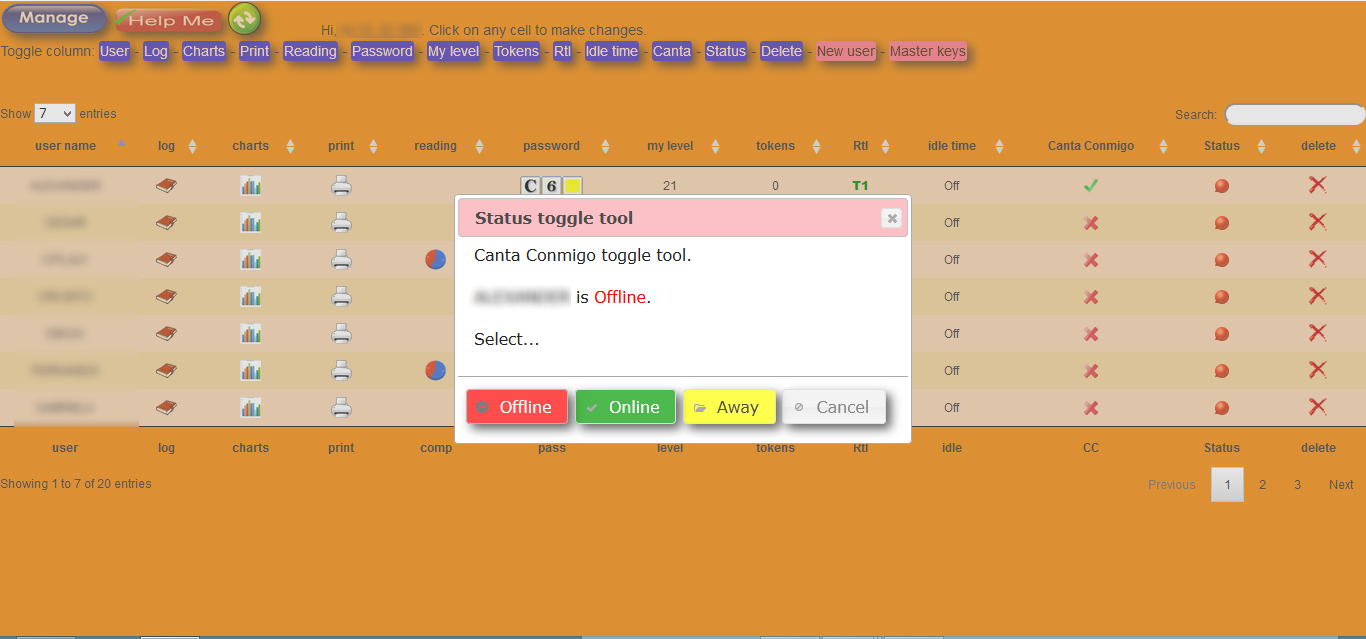
Task: Click the Help Me button
Action: [168, 20]
